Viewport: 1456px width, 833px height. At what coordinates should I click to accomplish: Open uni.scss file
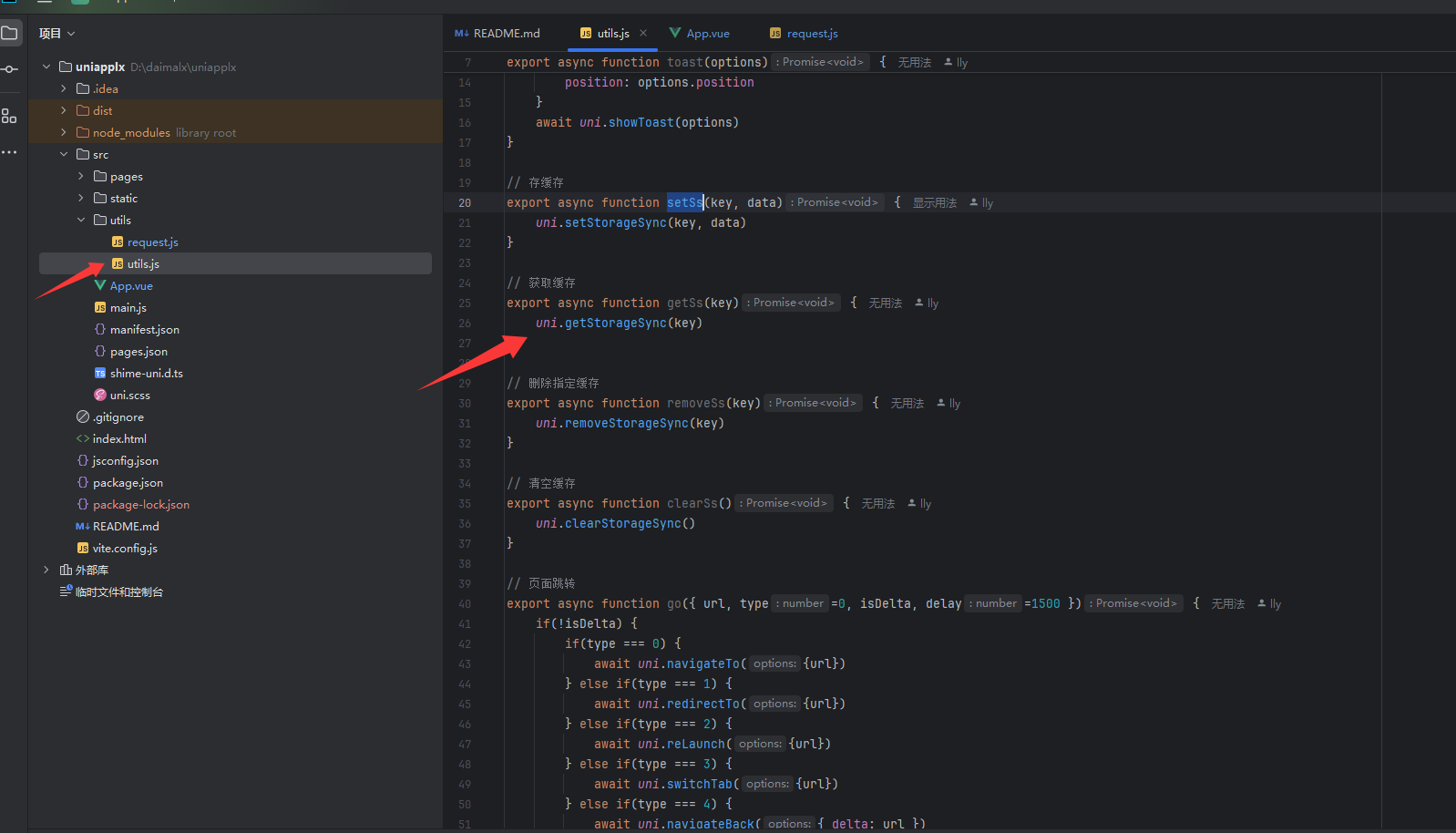(x=129, y=395)
